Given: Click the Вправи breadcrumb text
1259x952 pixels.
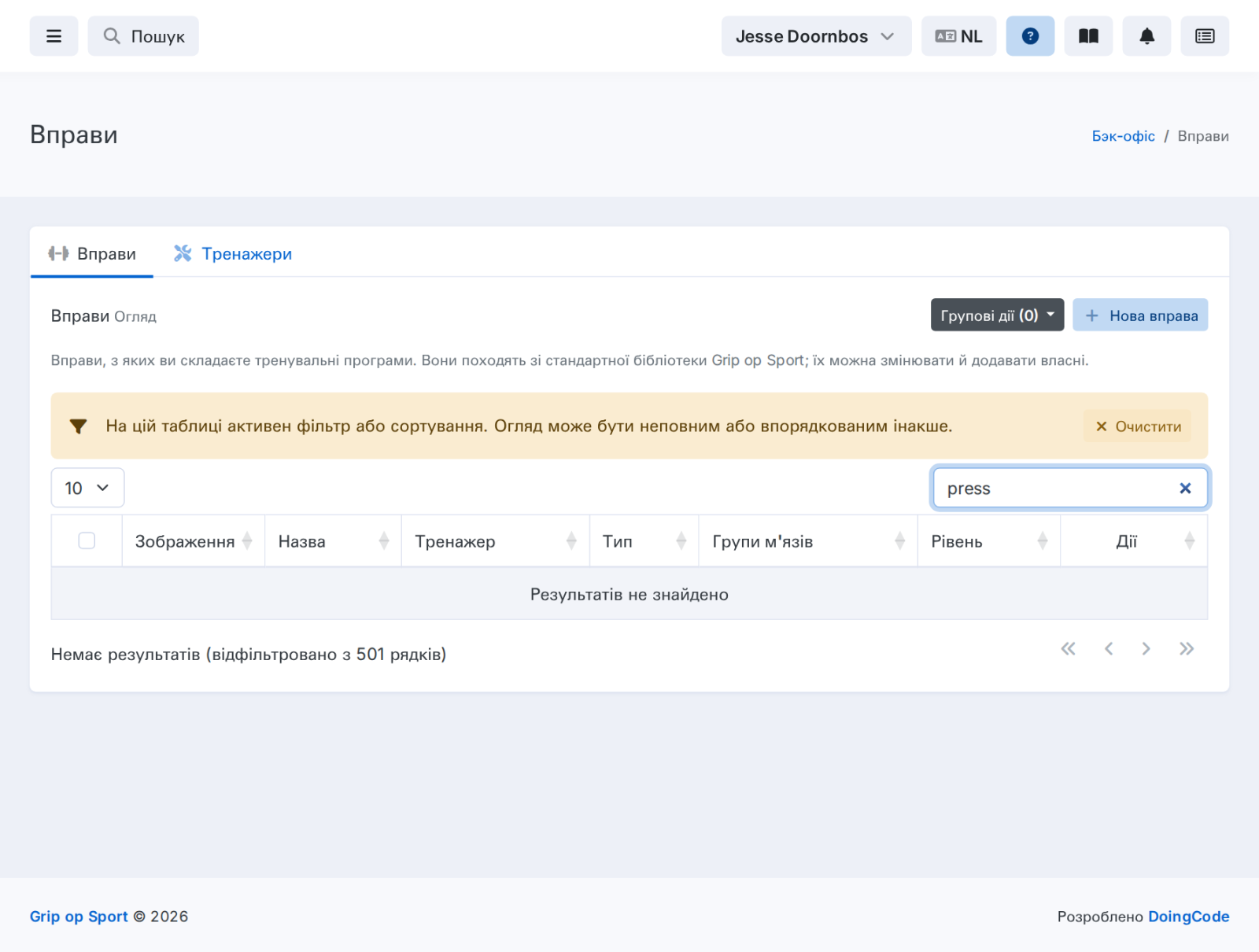Looking at the screenshot, I should click(x=1203, y=136).
